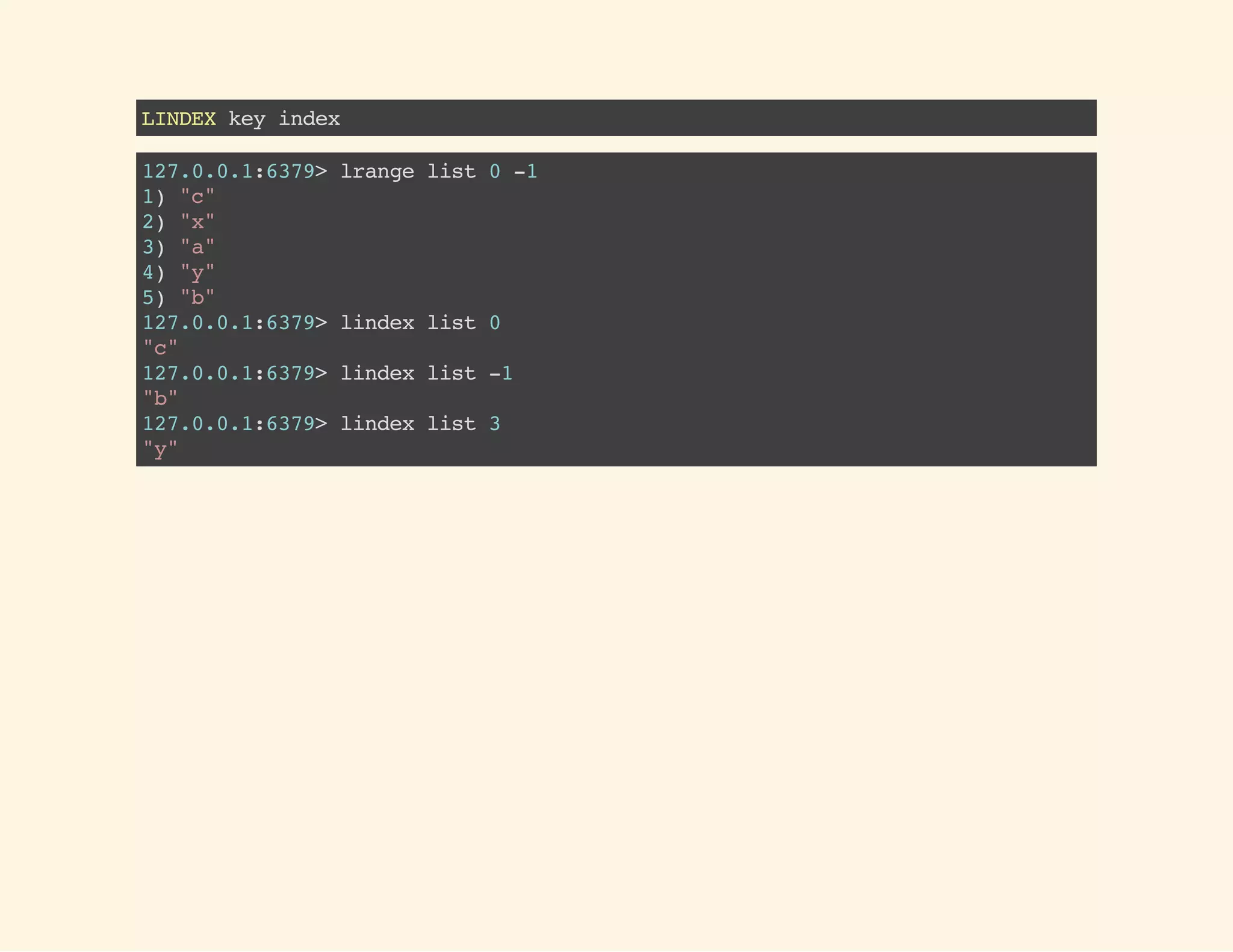
Task: Click the row number '5)' in output
Action: coord(153,298)
